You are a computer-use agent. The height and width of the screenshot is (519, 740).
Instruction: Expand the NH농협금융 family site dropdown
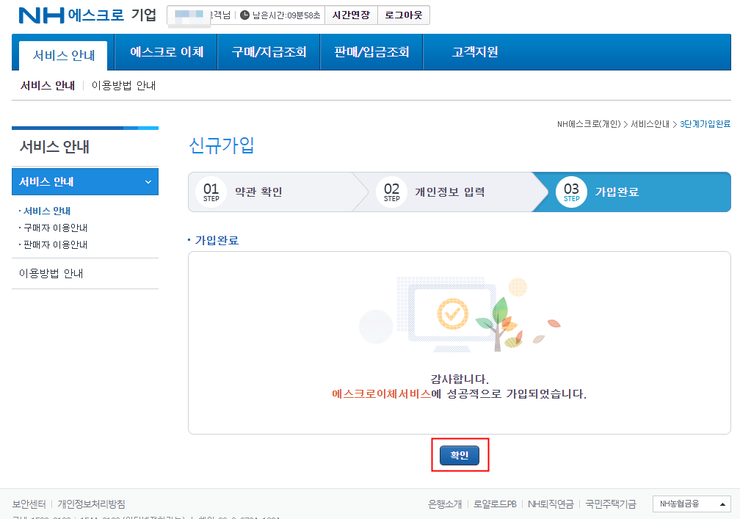[692, 504]
